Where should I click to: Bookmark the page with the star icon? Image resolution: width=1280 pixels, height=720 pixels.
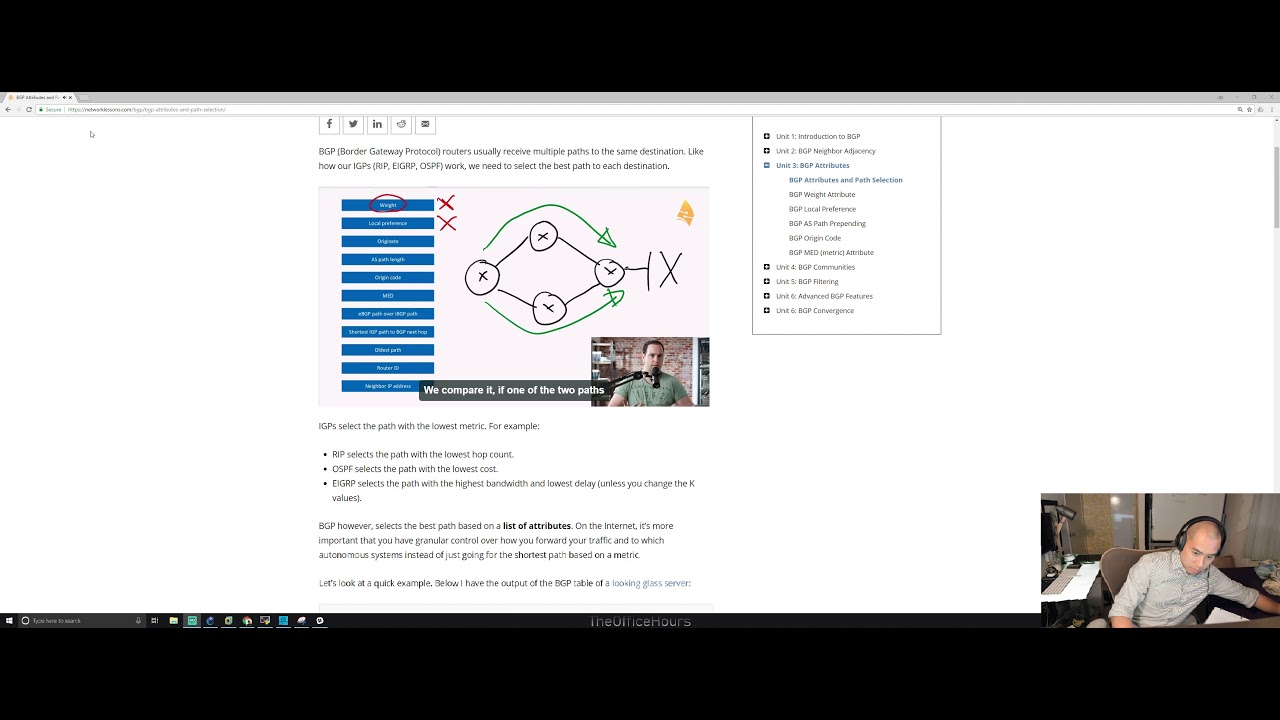click(x=1249, y=109)
